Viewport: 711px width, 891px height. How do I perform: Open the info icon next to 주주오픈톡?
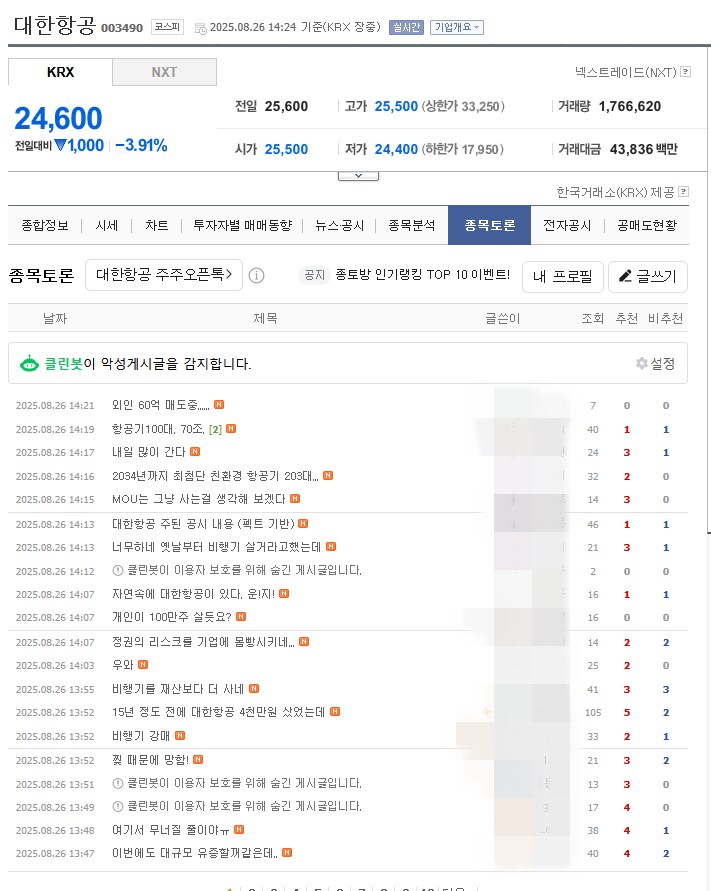tap(256, 276)
